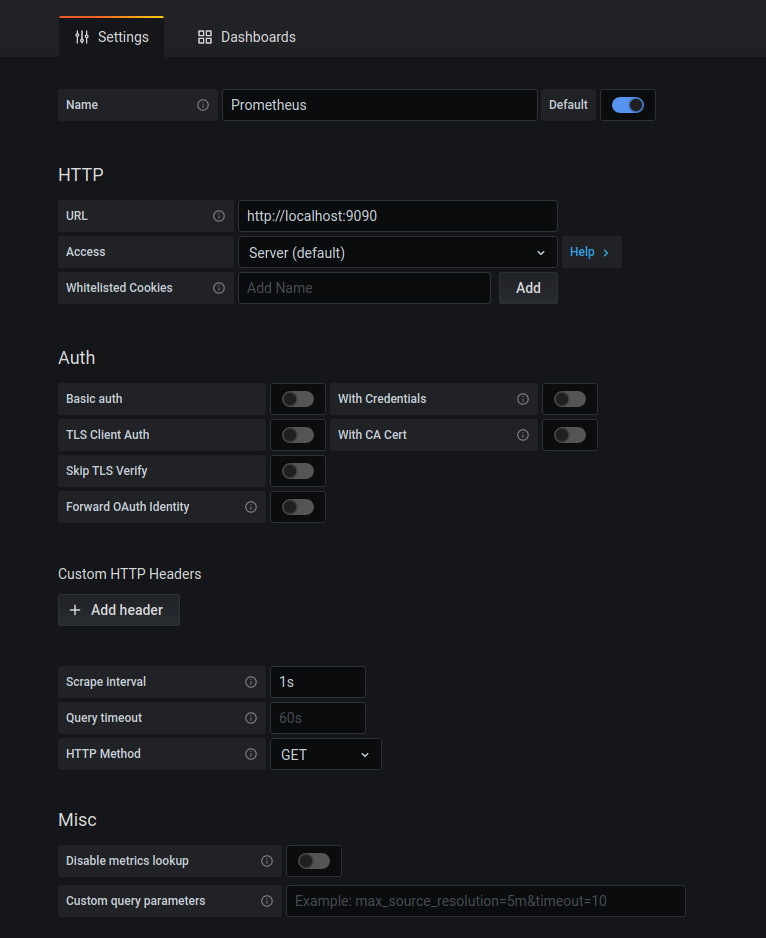Click the Whitelisted Cookies info icon
Viewport: 766px width, 938px height.
[x=219, y=288]
